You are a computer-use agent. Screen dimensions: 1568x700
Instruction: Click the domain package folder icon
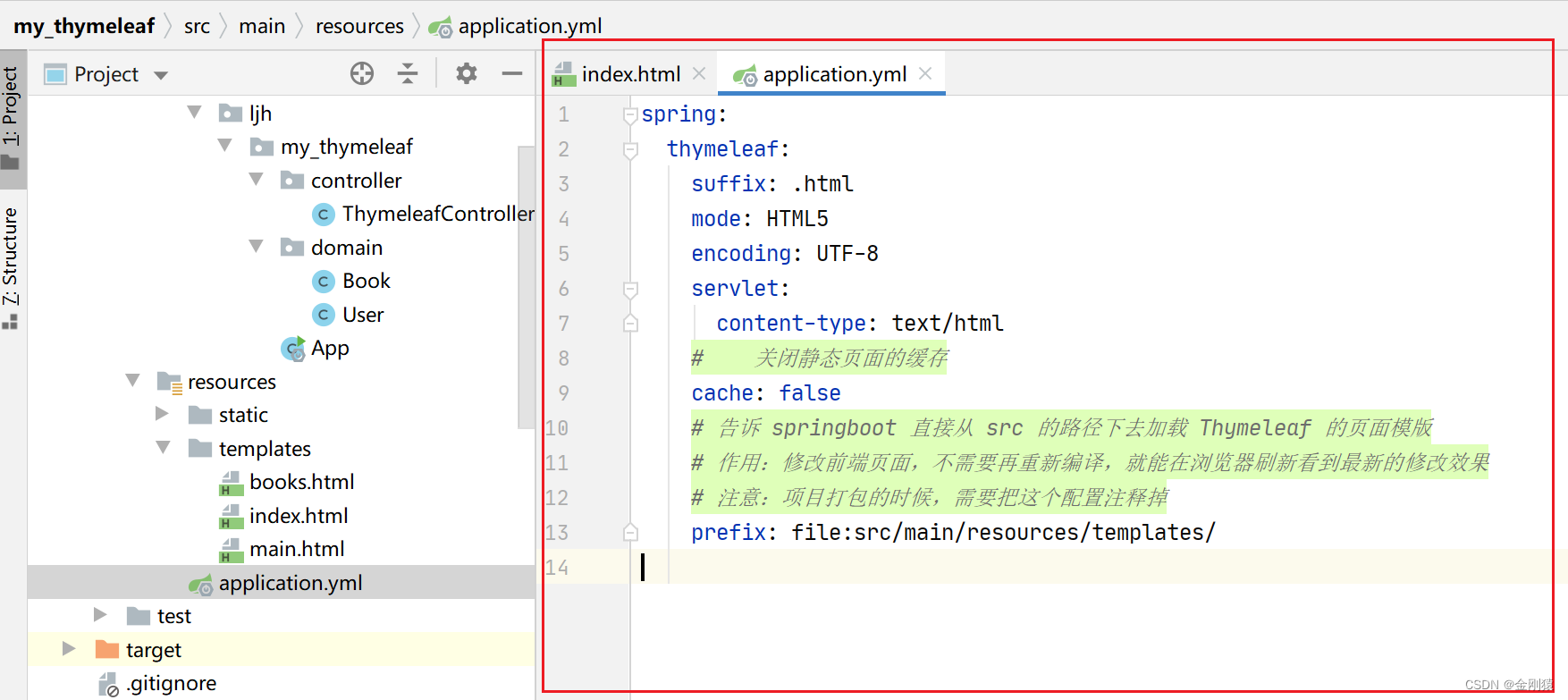pos(292,247)
